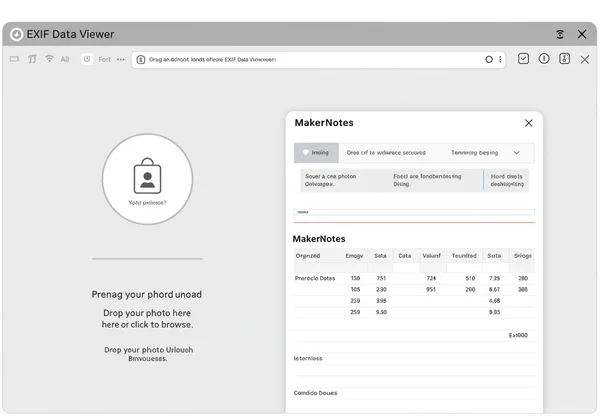Image resolution: width=600 pixels, height=420 pixels.
Task: Click the 'Organzed' column header
Action: point(308,256)
